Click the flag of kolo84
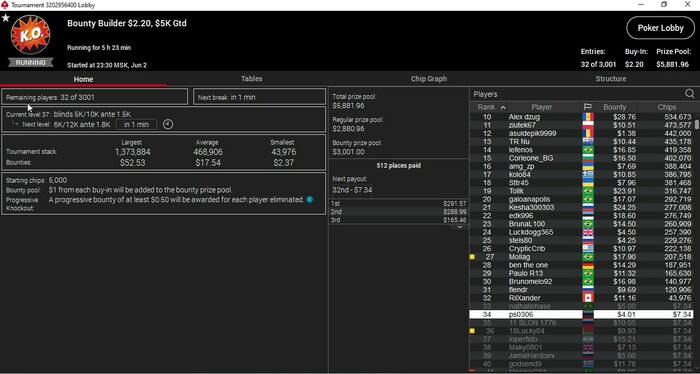Viewport: 700px width, 374px height. pos(588,175)
